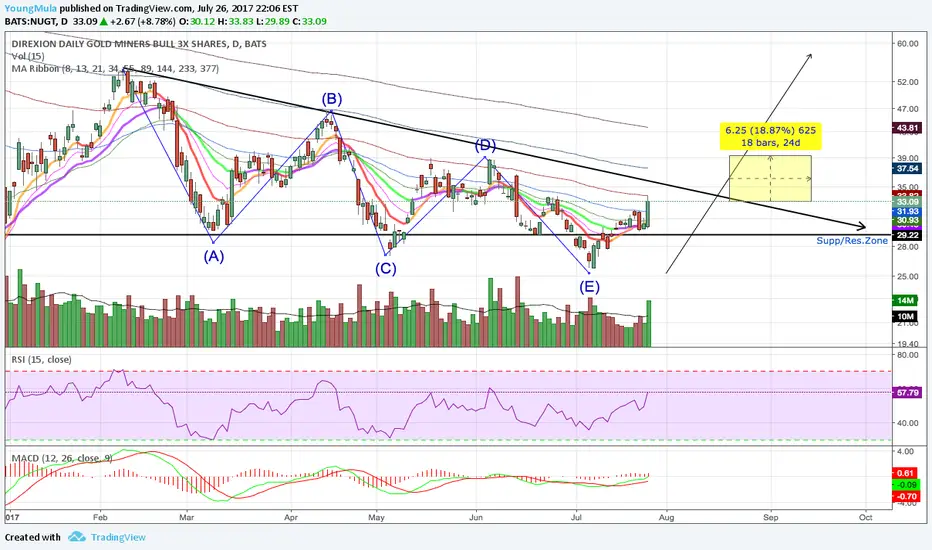Click the Oct date axis label
932x550 pixels.
pos(866,517)
